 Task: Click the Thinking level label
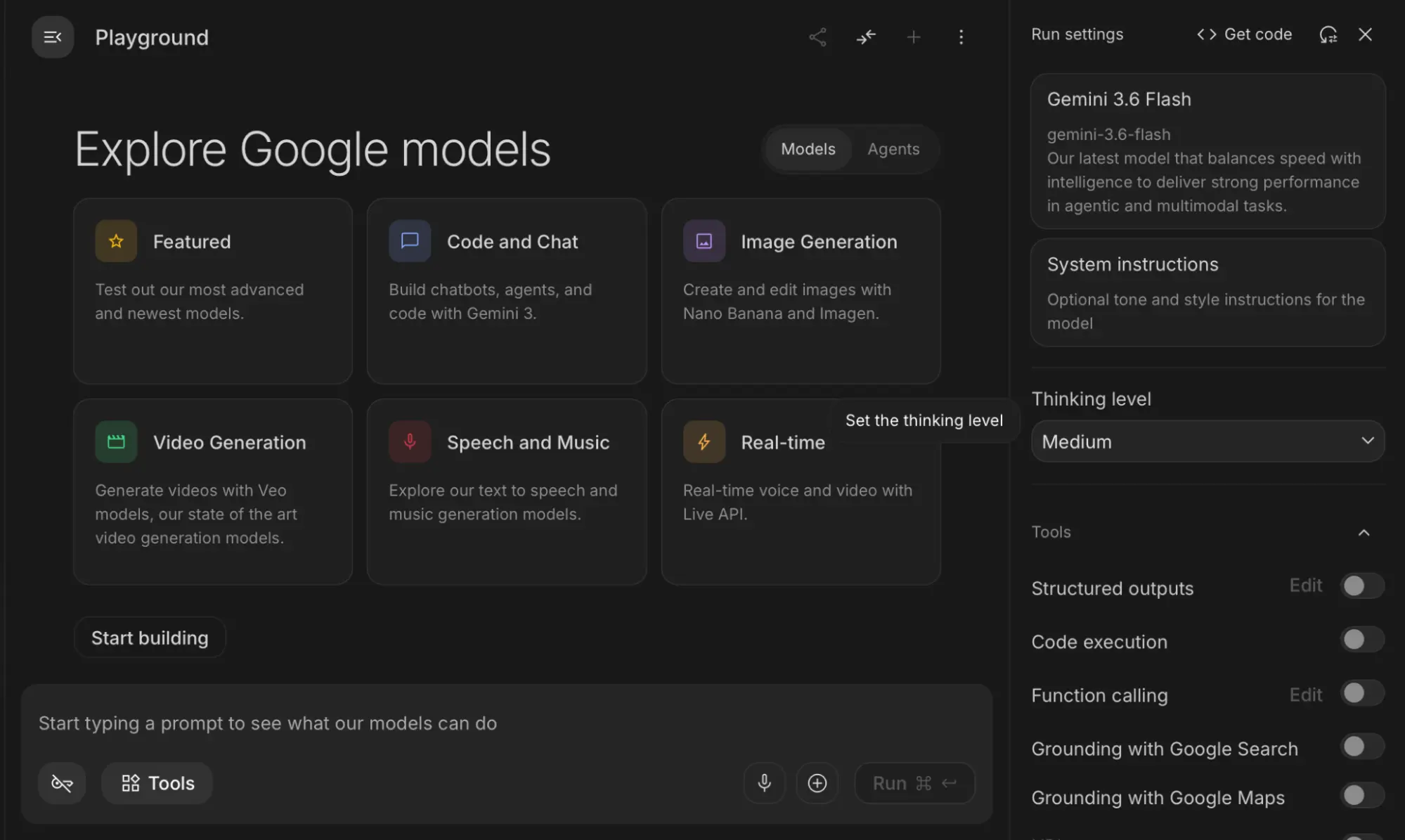tap(1091, 399)
